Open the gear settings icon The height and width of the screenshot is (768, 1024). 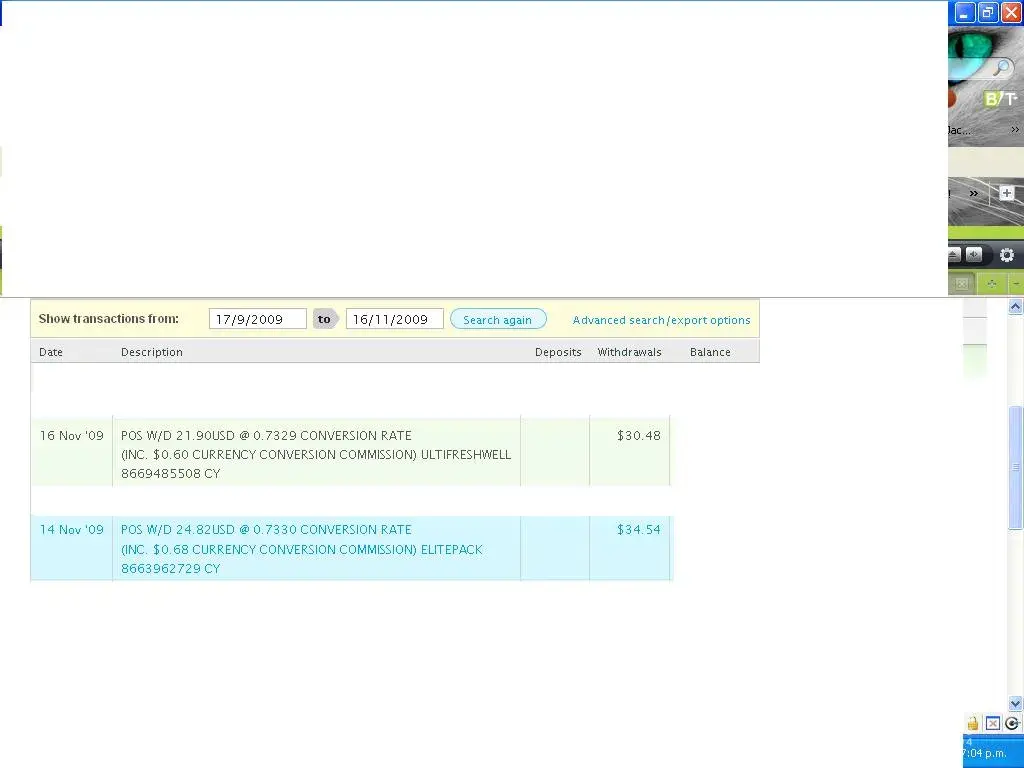1007,255
